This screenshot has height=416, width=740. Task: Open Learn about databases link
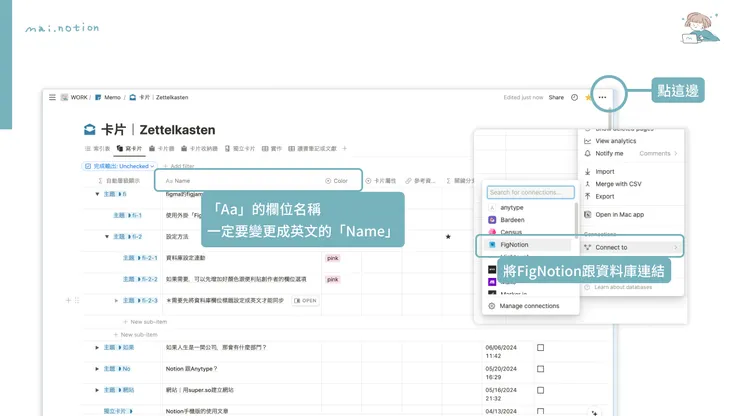[623, 287]
